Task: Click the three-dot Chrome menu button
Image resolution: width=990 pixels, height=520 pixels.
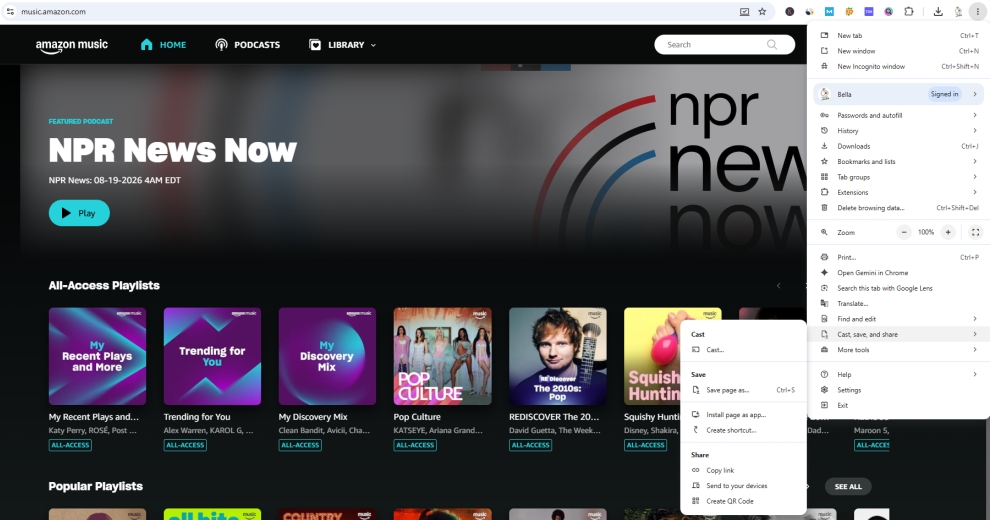Action: point(977,11)
